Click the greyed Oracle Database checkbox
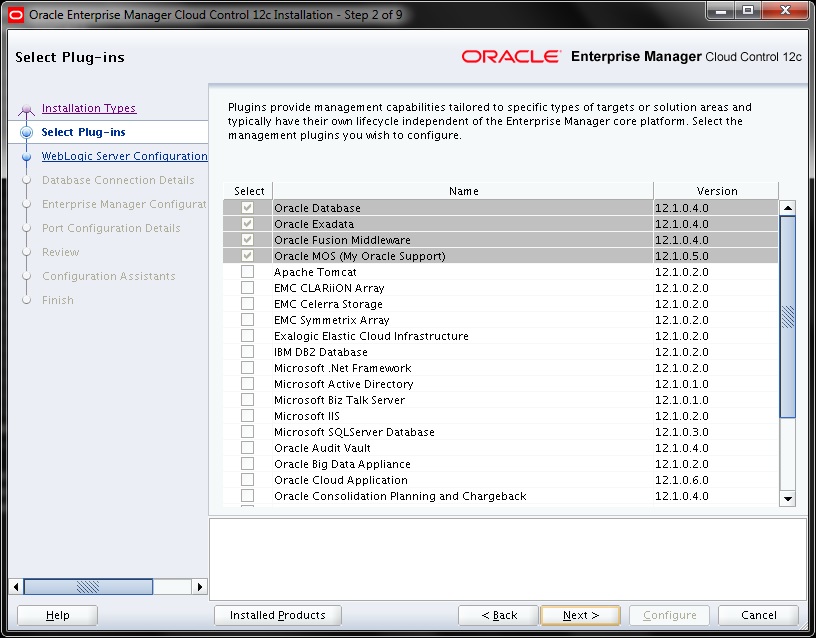The height and width of the screenshot is (638, 819). [x=248, y=208]
